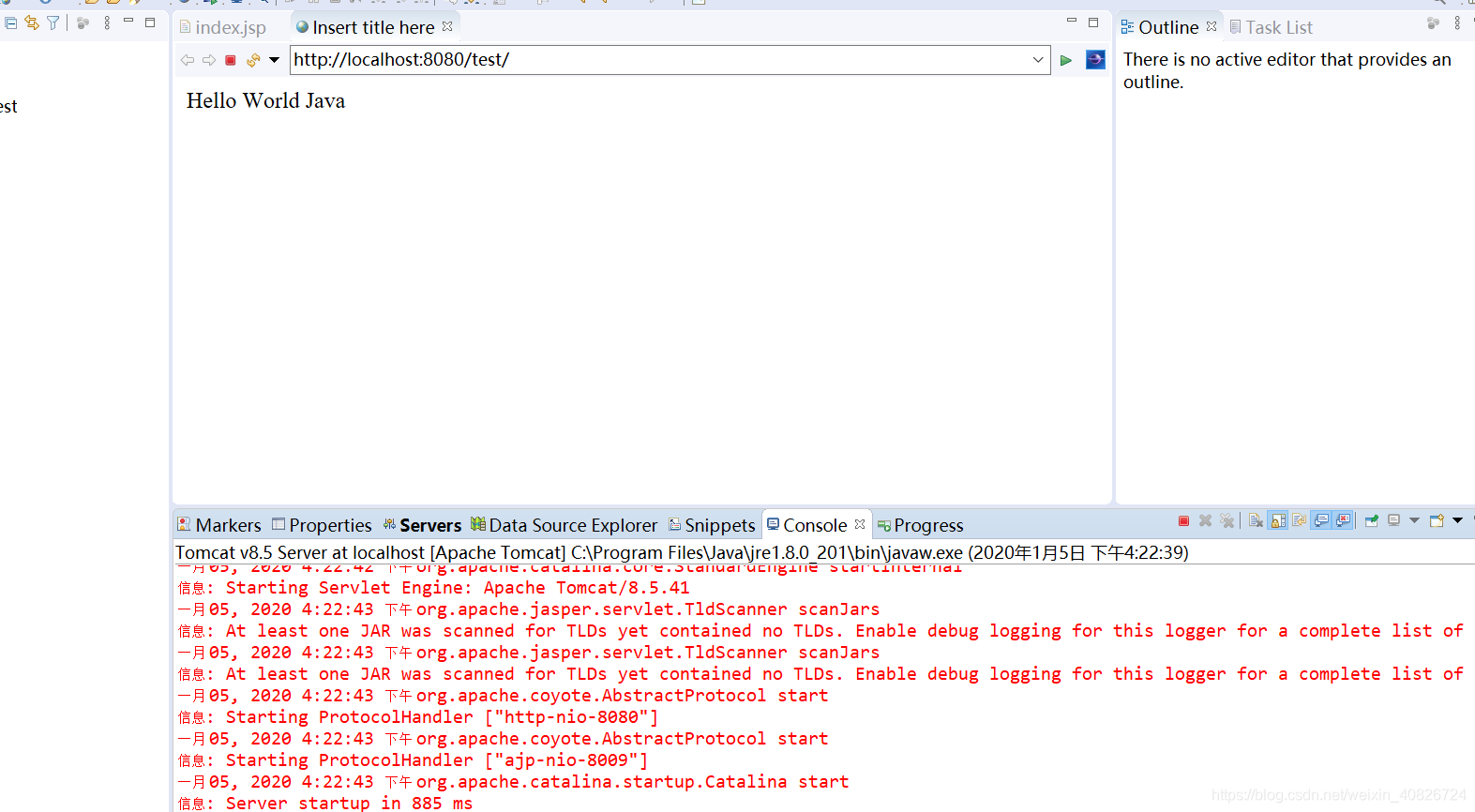This screenshot has width=1475, height=812.
Task: Remove launch (single X) in console
Action: click(x=1205, y=520)
